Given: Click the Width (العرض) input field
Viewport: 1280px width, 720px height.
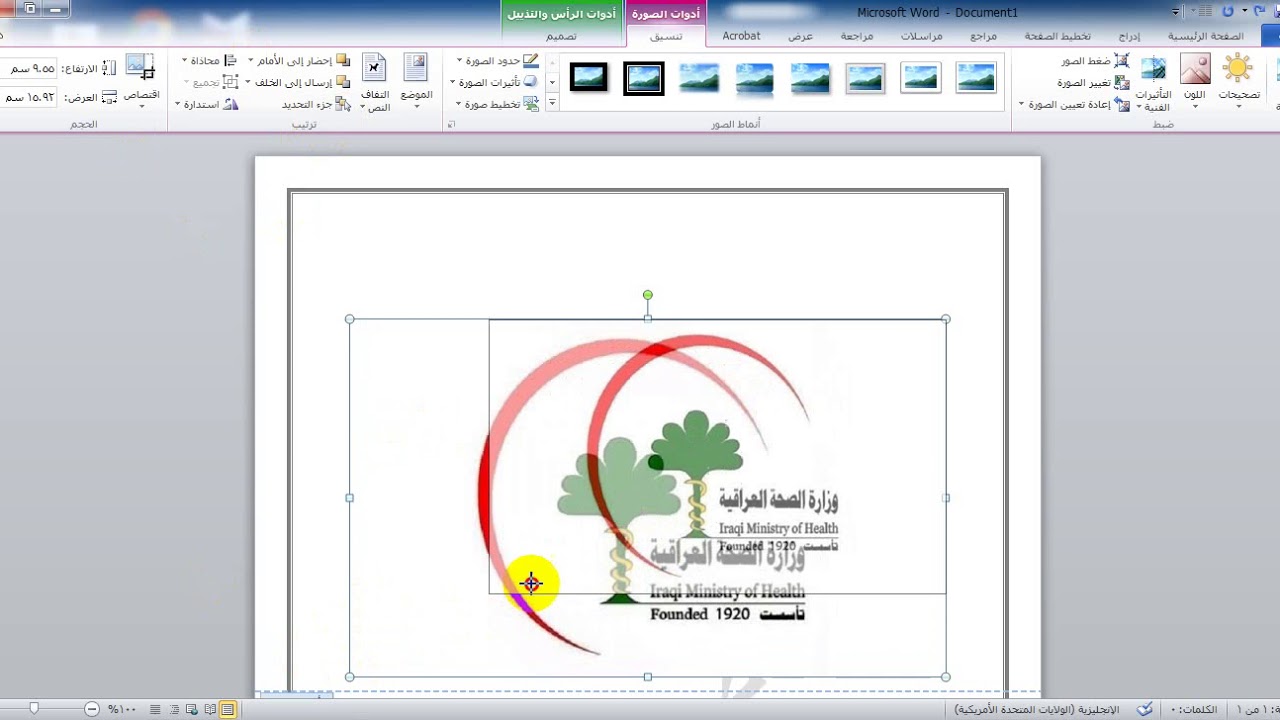Looking at the screenshot, I should pyautogui.click(x=28, y=97).
